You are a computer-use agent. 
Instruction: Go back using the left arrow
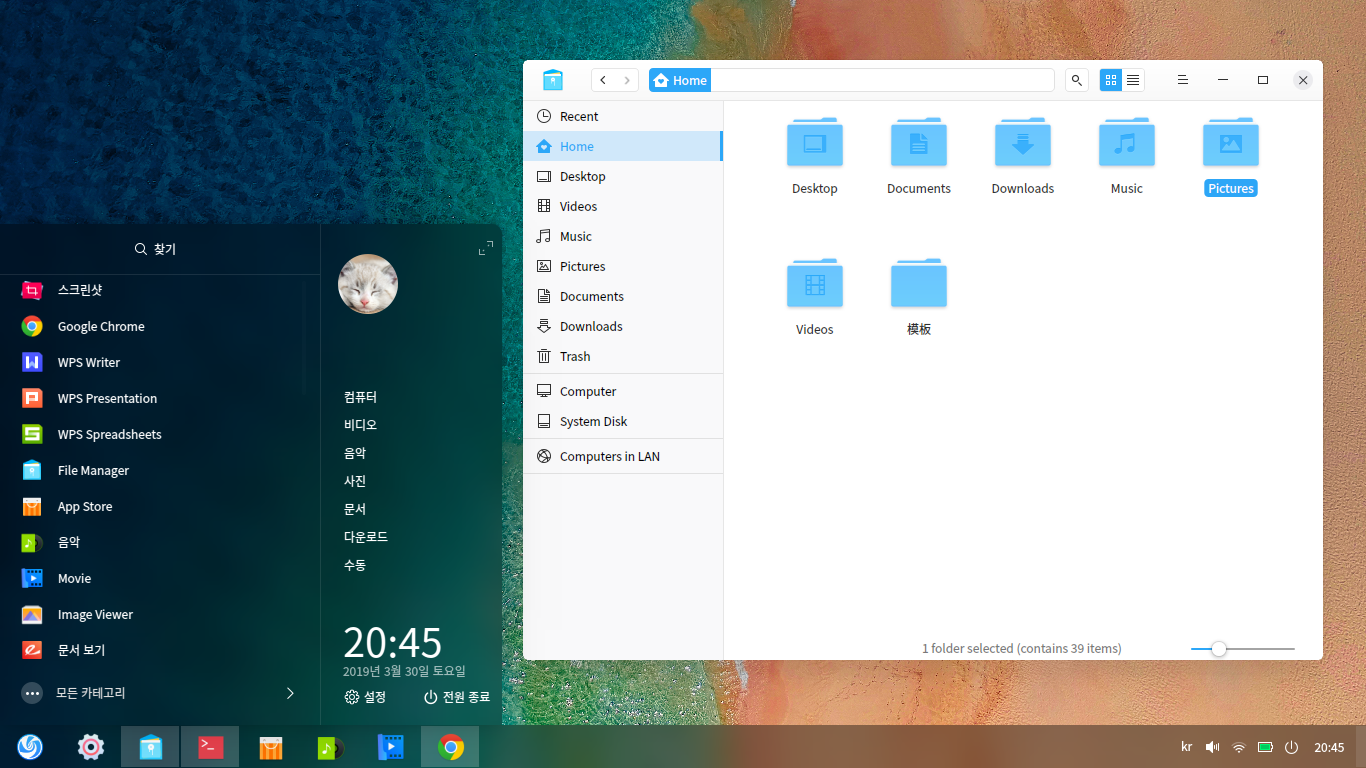point(603,80)
